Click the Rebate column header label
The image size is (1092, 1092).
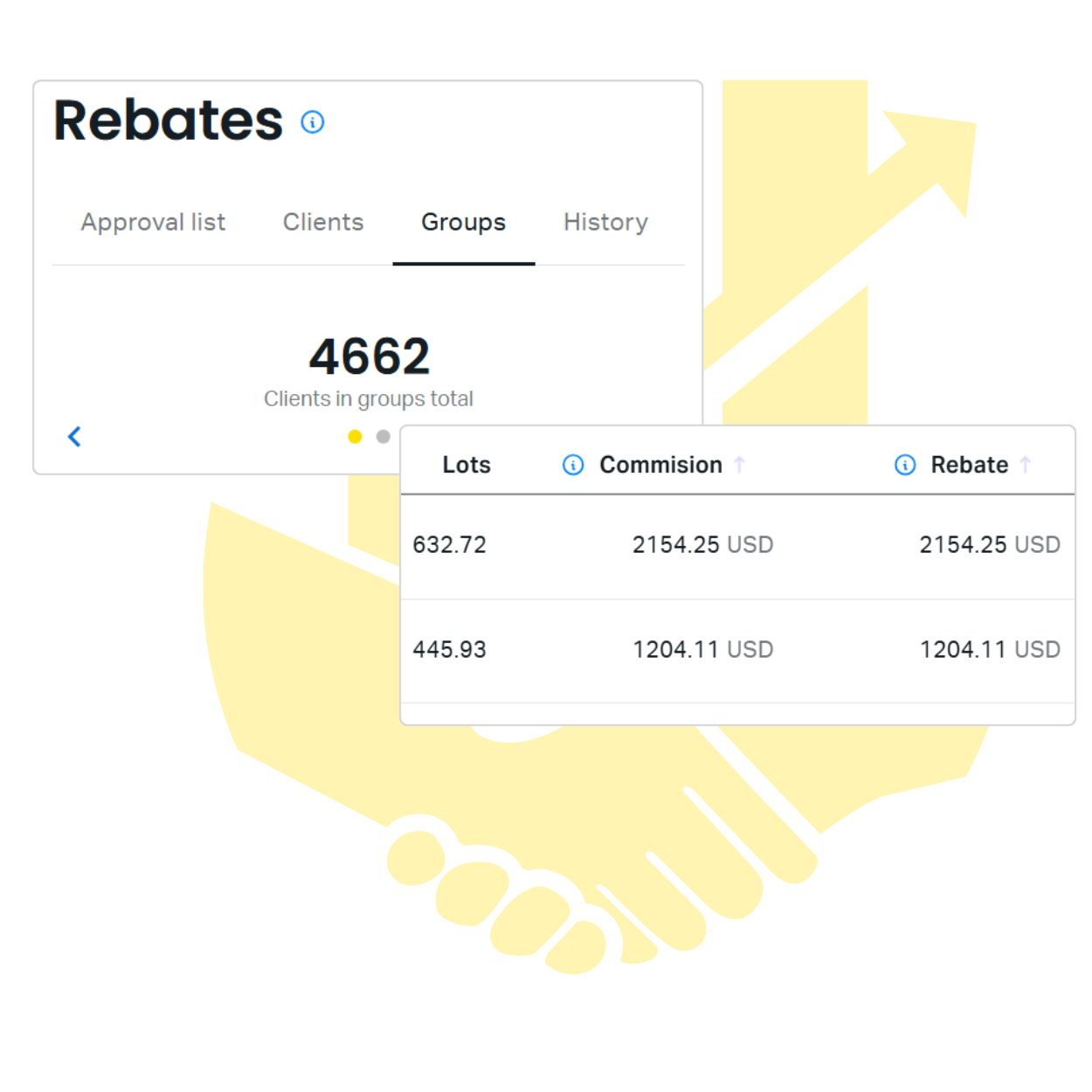pos(969,465)
